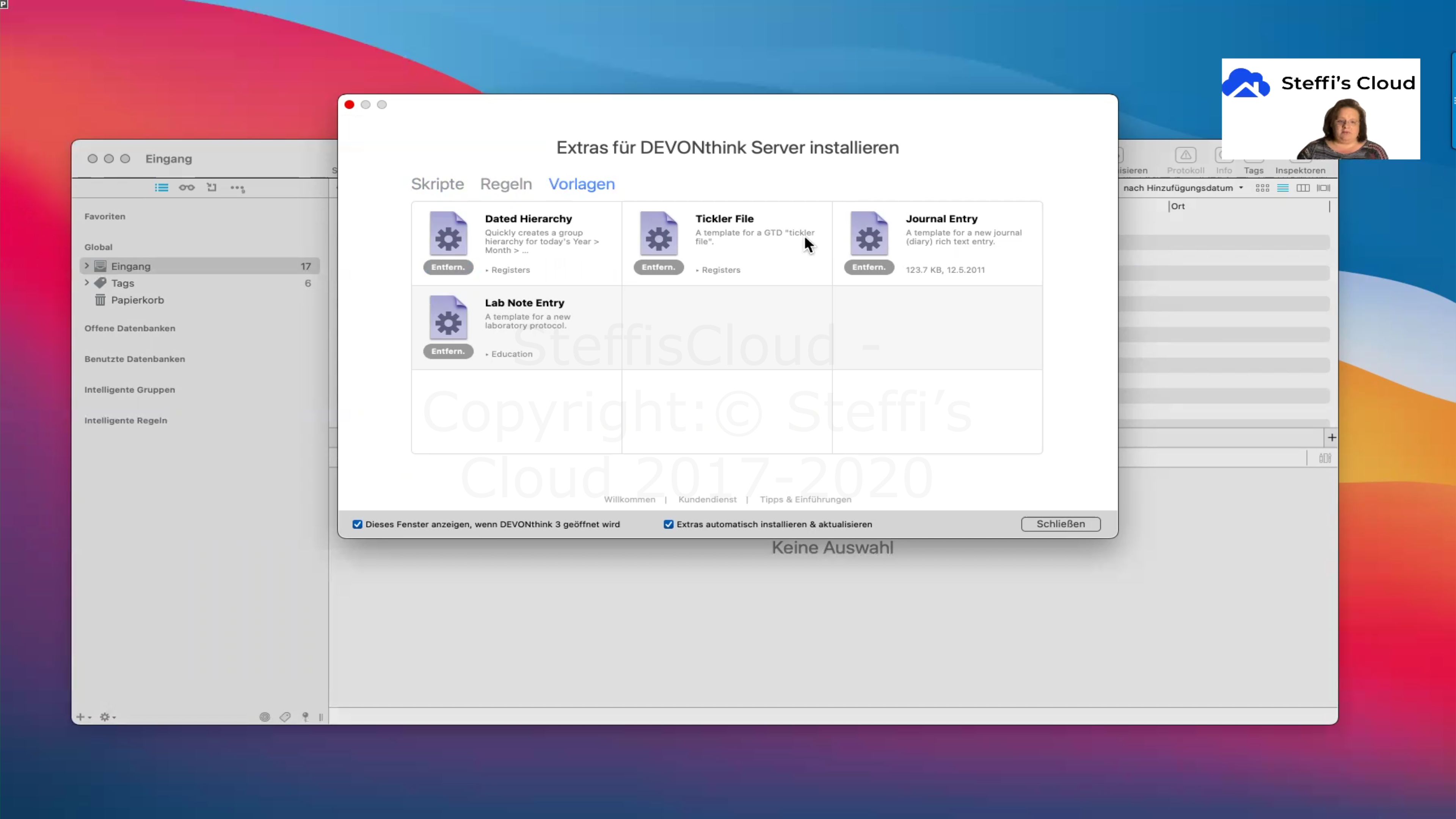Switch to icon grid view
The height and width of the screenshot is (819, 1456).
pos(1262,188)
